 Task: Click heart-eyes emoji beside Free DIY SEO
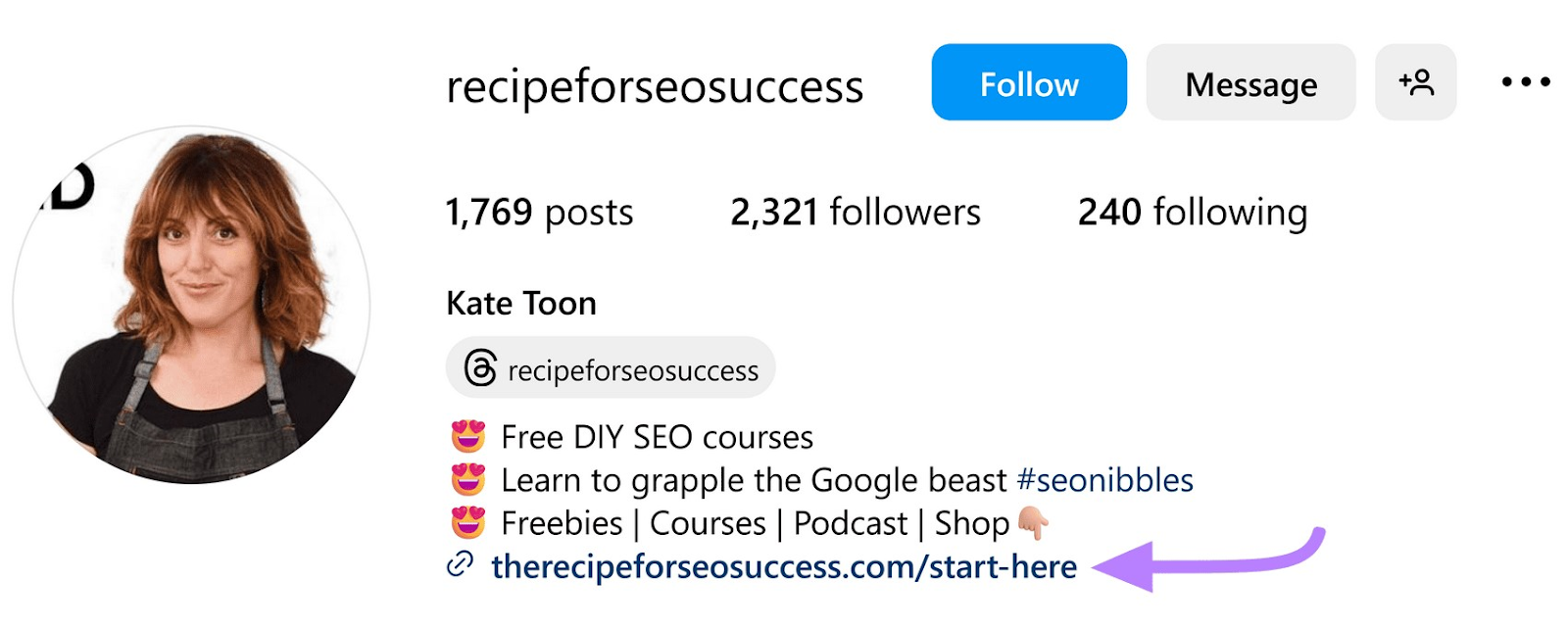(x=468, y=436)
